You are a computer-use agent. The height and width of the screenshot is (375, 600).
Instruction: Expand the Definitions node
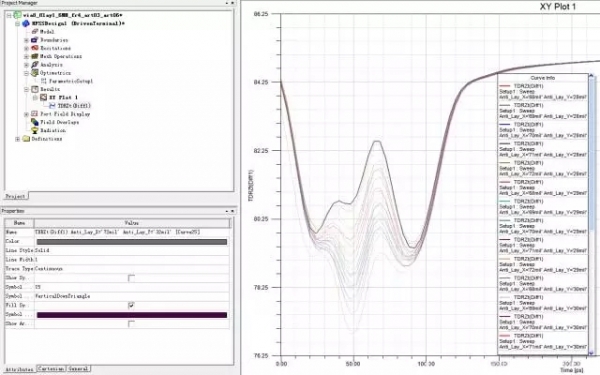[18, 139]
